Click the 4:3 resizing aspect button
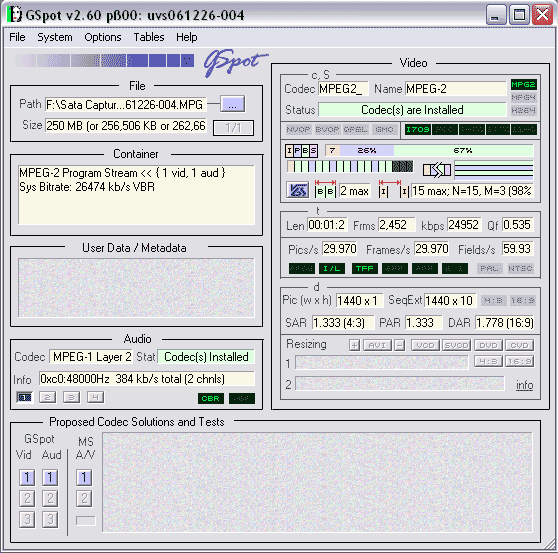Screen dimensions: 558x553 [x=488, y=362]
